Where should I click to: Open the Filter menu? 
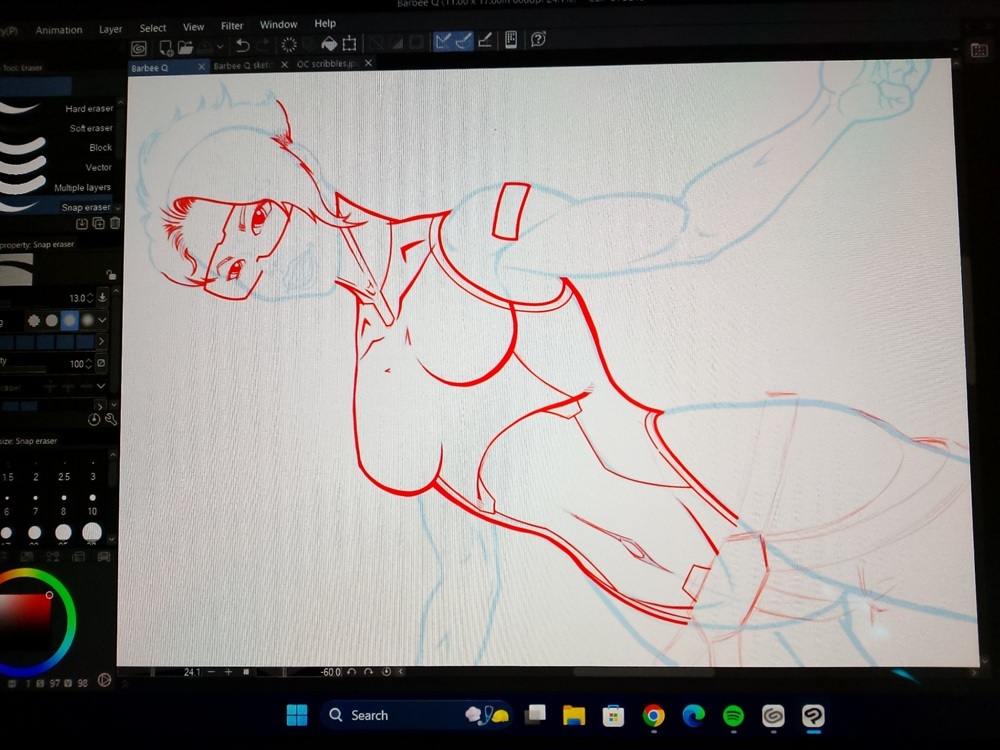point(231,26)
